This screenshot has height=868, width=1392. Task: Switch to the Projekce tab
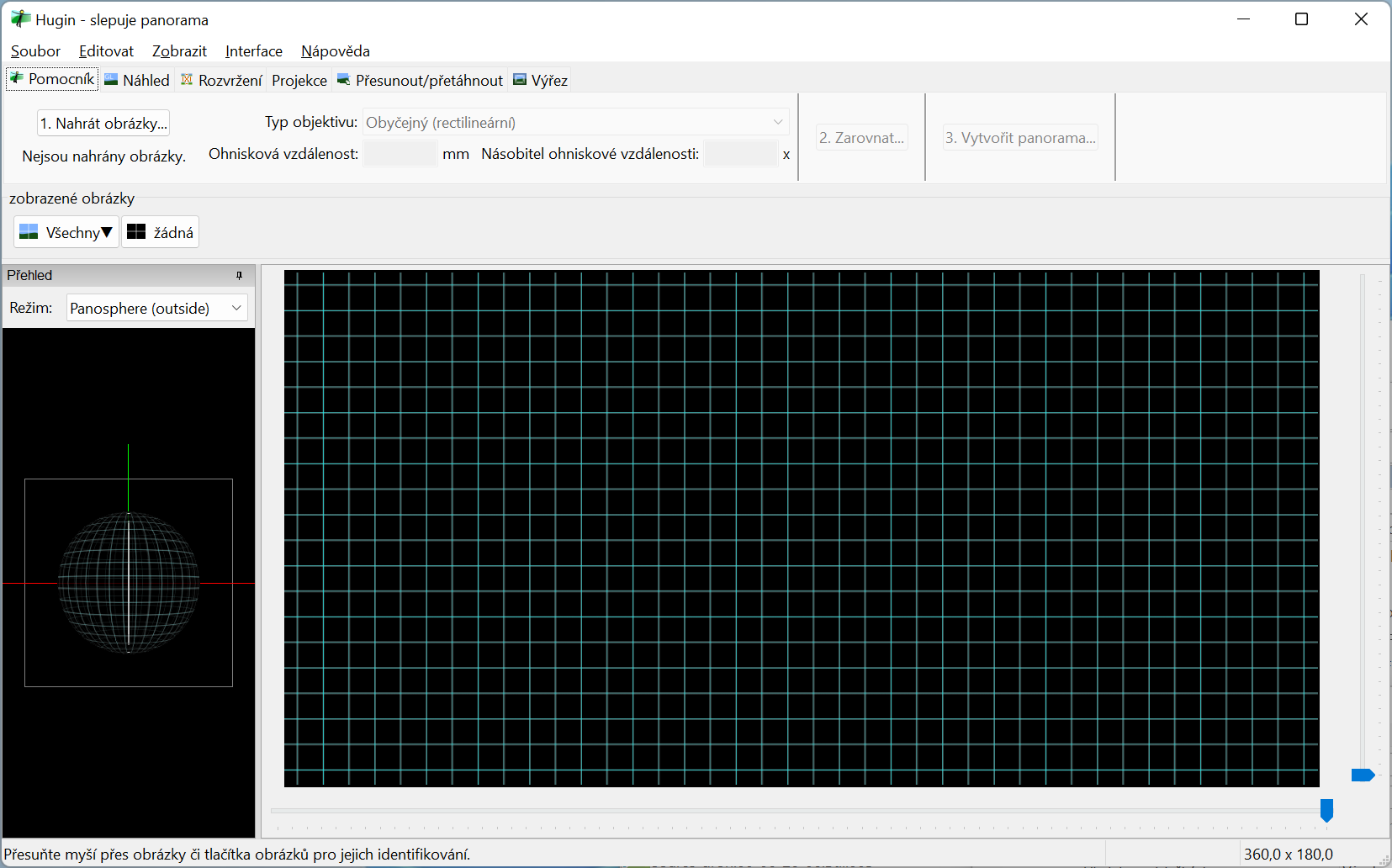pyautogui.click(x=299, y=81)
